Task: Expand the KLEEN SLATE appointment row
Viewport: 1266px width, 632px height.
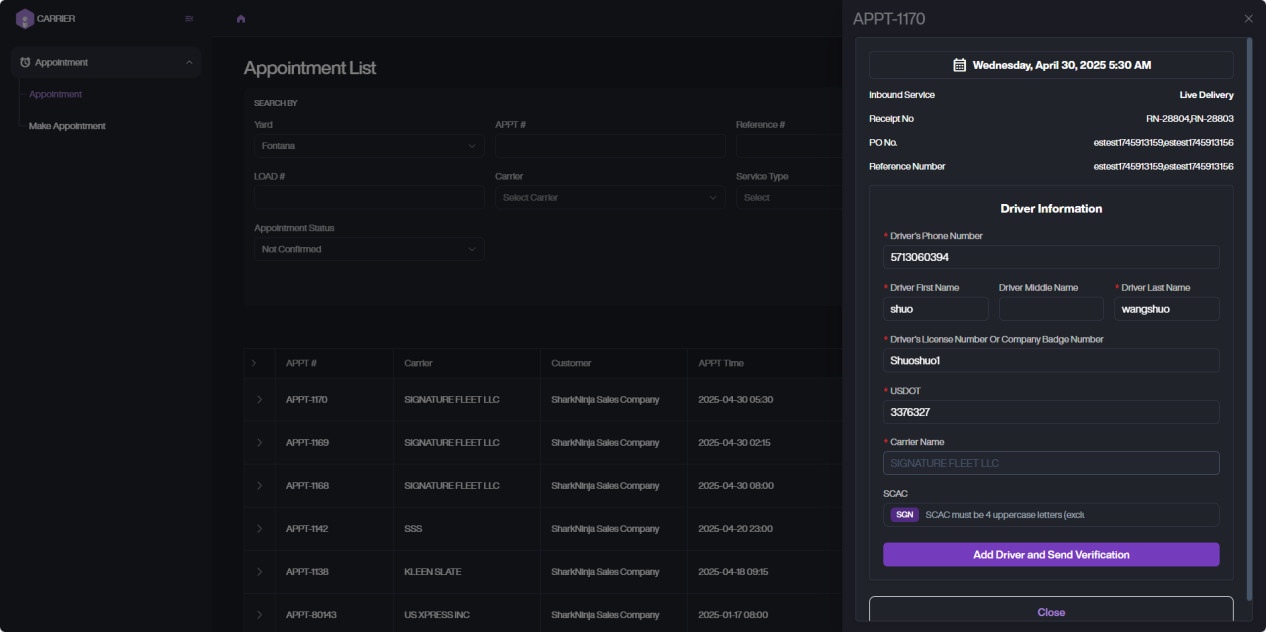Action: point(259,572)
